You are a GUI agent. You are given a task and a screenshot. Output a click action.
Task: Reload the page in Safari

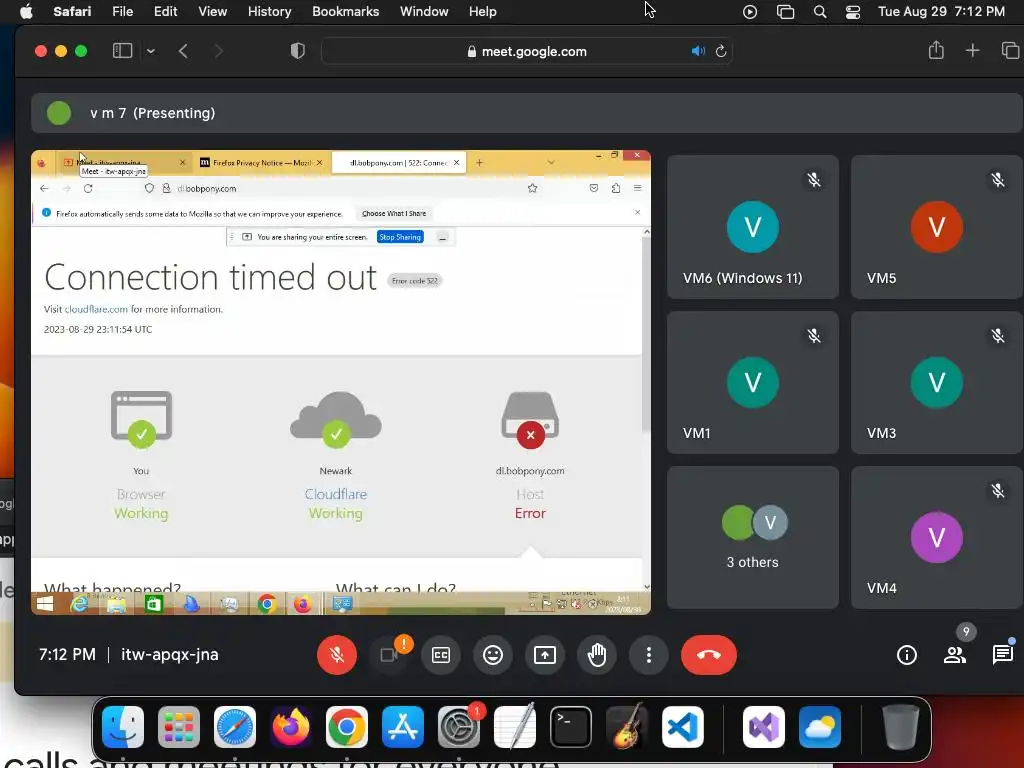pyautogui.click(x=721, y=51)
